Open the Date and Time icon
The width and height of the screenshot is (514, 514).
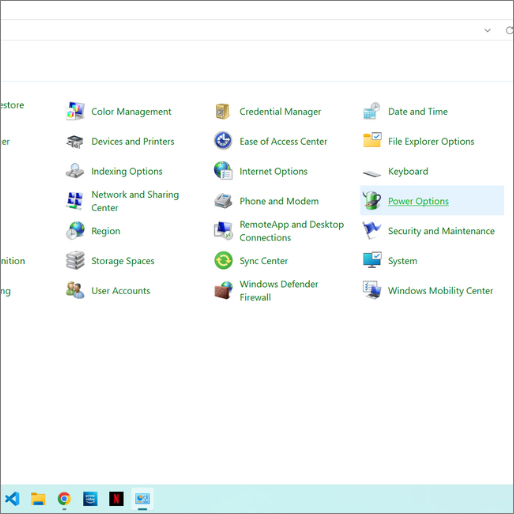point(372,111)
